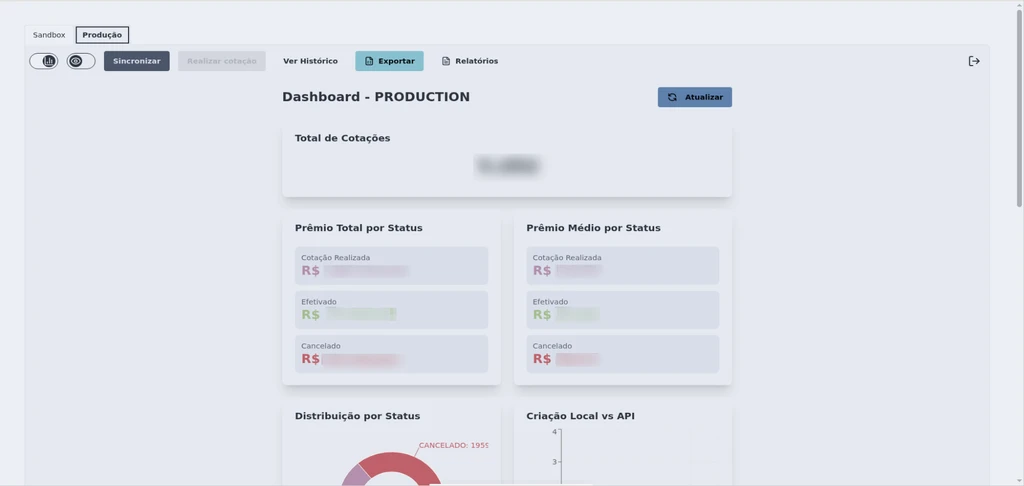Image resolution: width=1024 pixels, height=486 pixels.
Task: Select Cotação Realizada under Prêmio Médio
Action: coord(623,265)
